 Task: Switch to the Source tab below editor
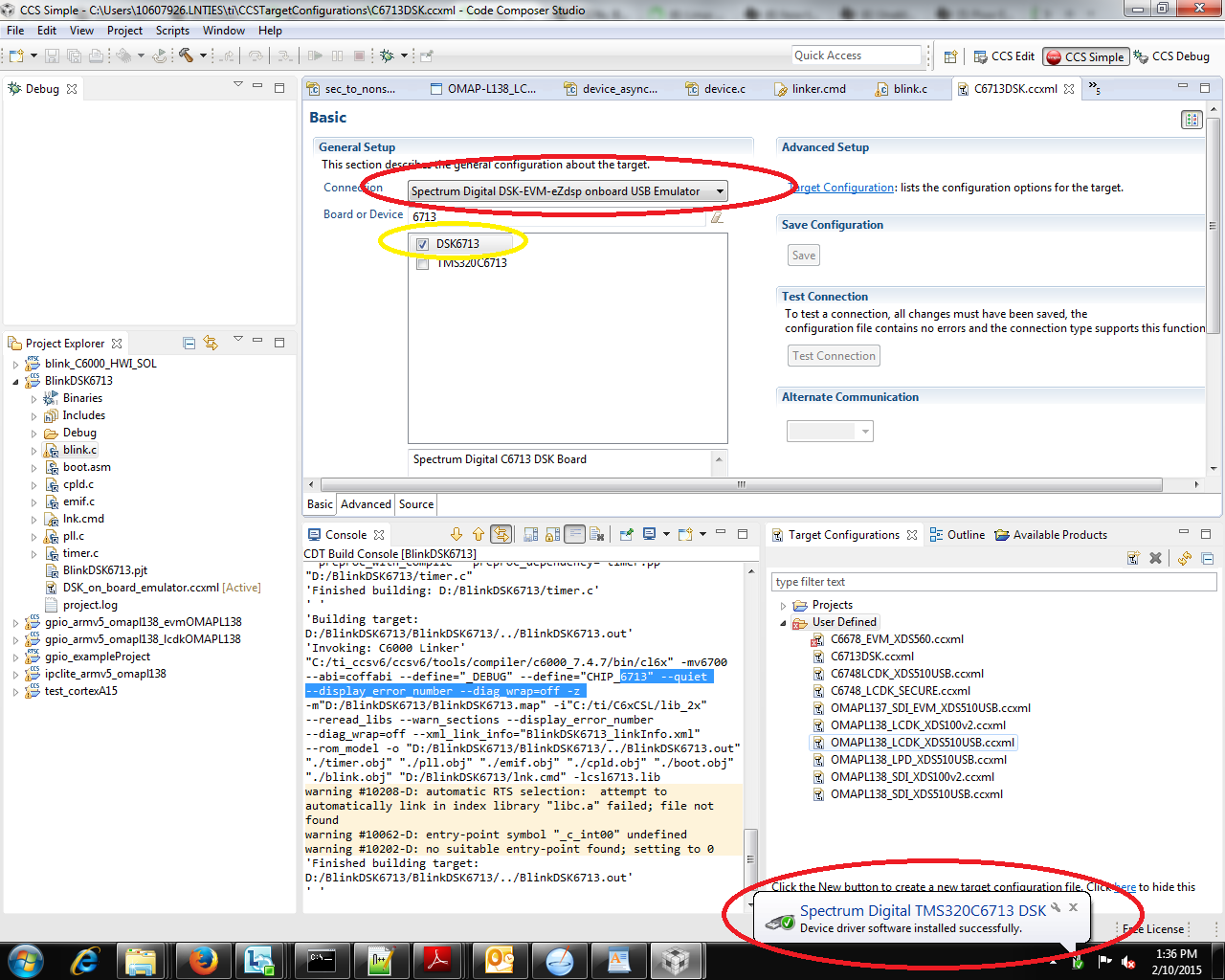click(x=416, y=504)
